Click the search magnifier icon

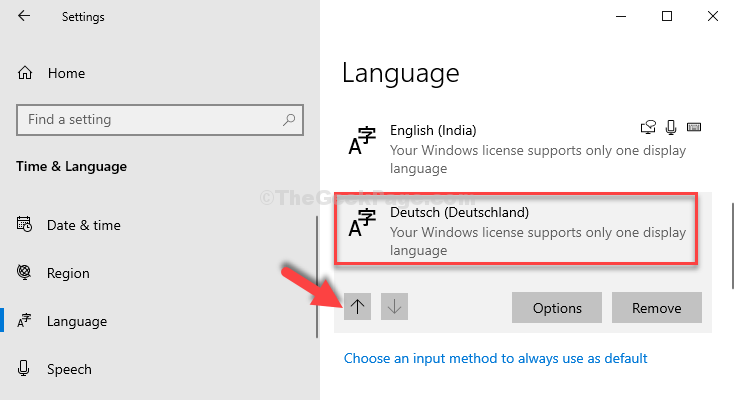coord(289,120)
